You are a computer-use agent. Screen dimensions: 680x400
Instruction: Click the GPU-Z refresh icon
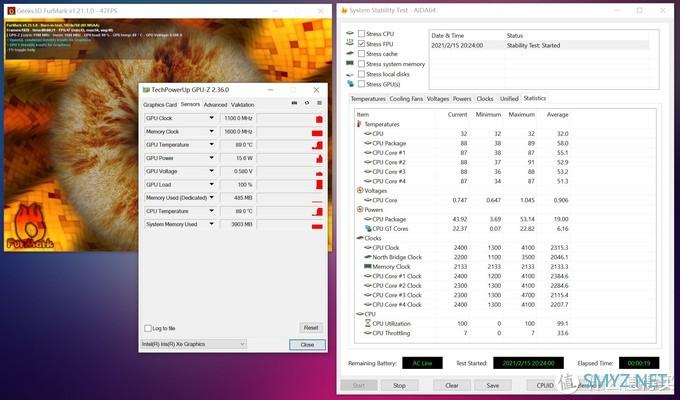click(x=307, y=103)
